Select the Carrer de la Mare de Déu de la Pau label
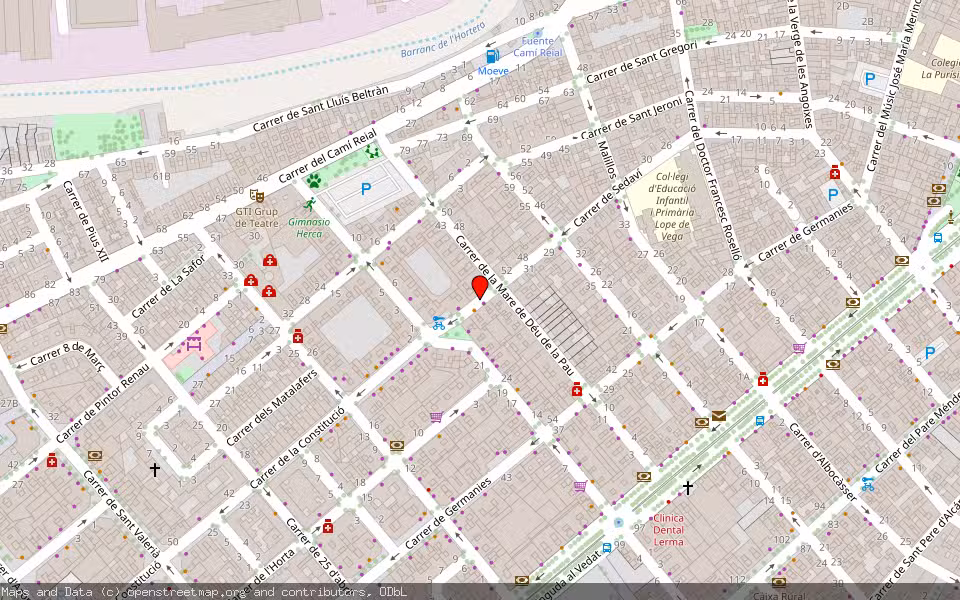The height and width of the screenshot is (600, 960). pos(514,306)
